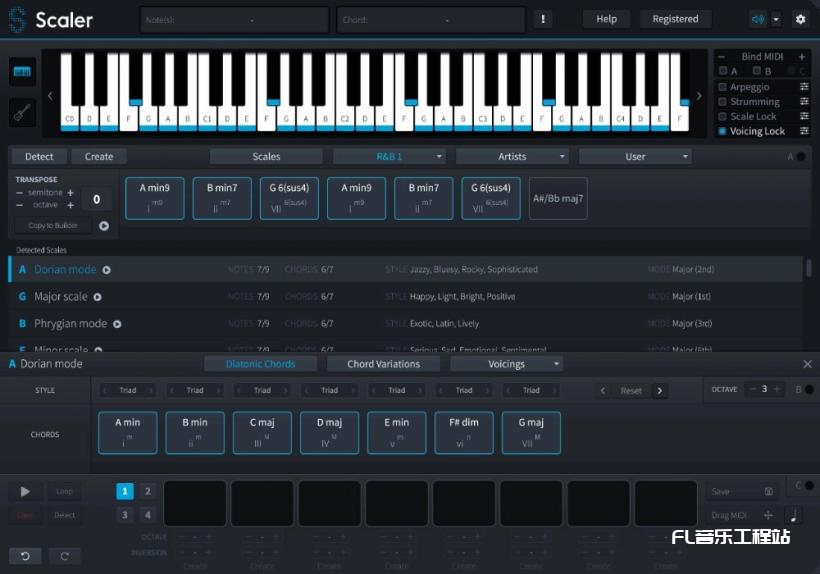Enable the Arpeggio checkbox
Screen dimensions: 820x574
(723, 88)
